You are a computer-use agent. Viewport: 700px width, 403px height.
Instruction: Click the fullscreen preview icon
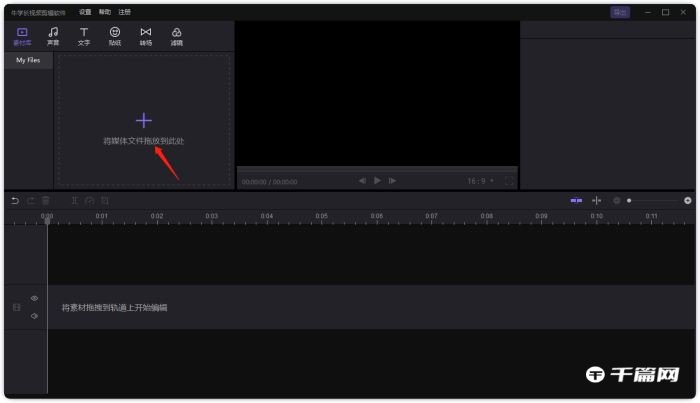coord(509,181)
